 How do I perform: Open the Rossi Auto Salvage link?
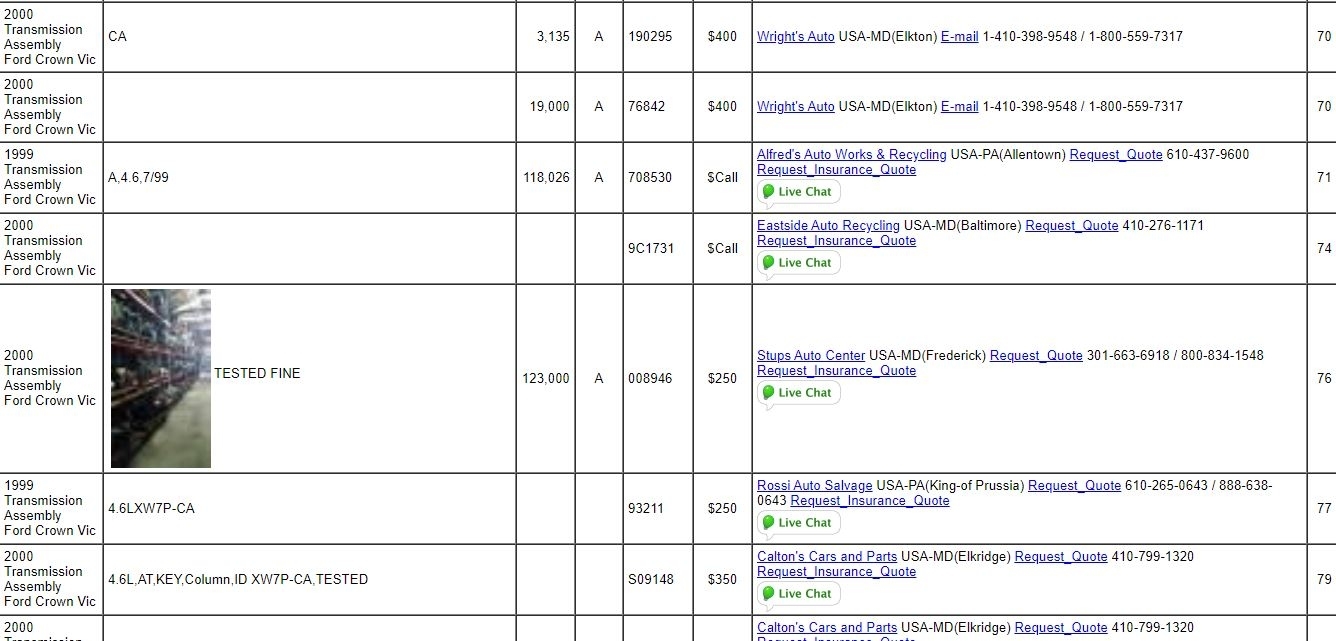(x=814, y=486)
